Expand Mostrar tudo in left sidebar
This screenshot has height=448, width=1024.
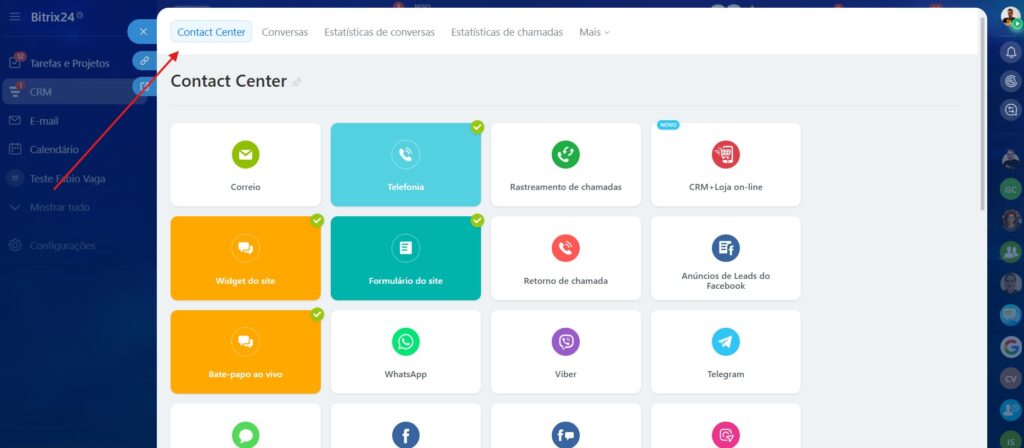click(59, 208)
